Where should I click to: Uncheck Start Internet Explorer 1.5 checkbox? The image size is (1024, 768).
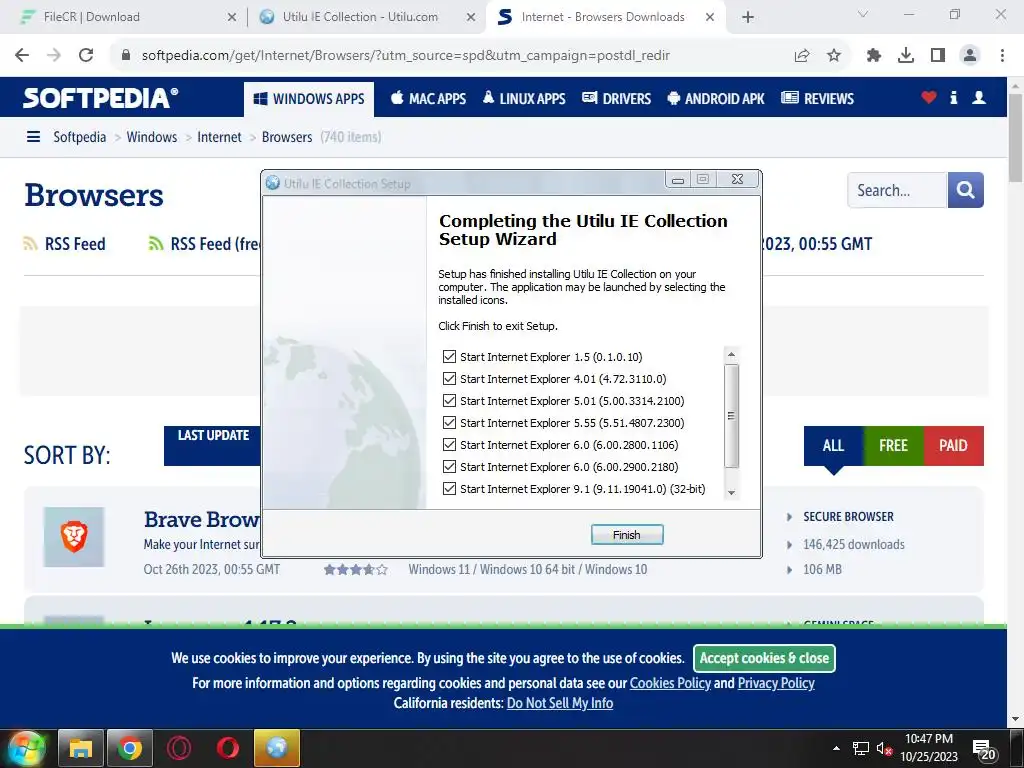pyautogui.click(x=449, y=357)
